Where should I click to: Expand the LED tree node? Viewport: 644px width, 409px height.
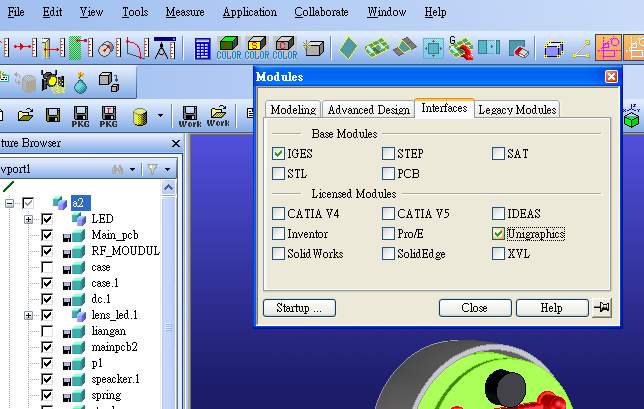tap(28, 219)
